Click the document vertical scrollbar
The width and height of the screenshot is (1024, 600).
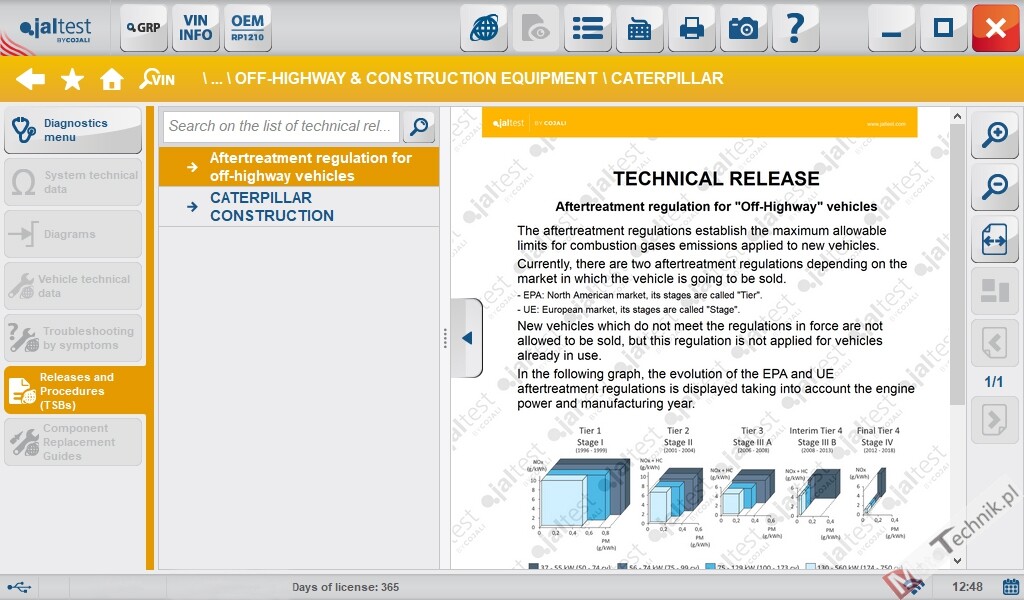tap(957, 264)
